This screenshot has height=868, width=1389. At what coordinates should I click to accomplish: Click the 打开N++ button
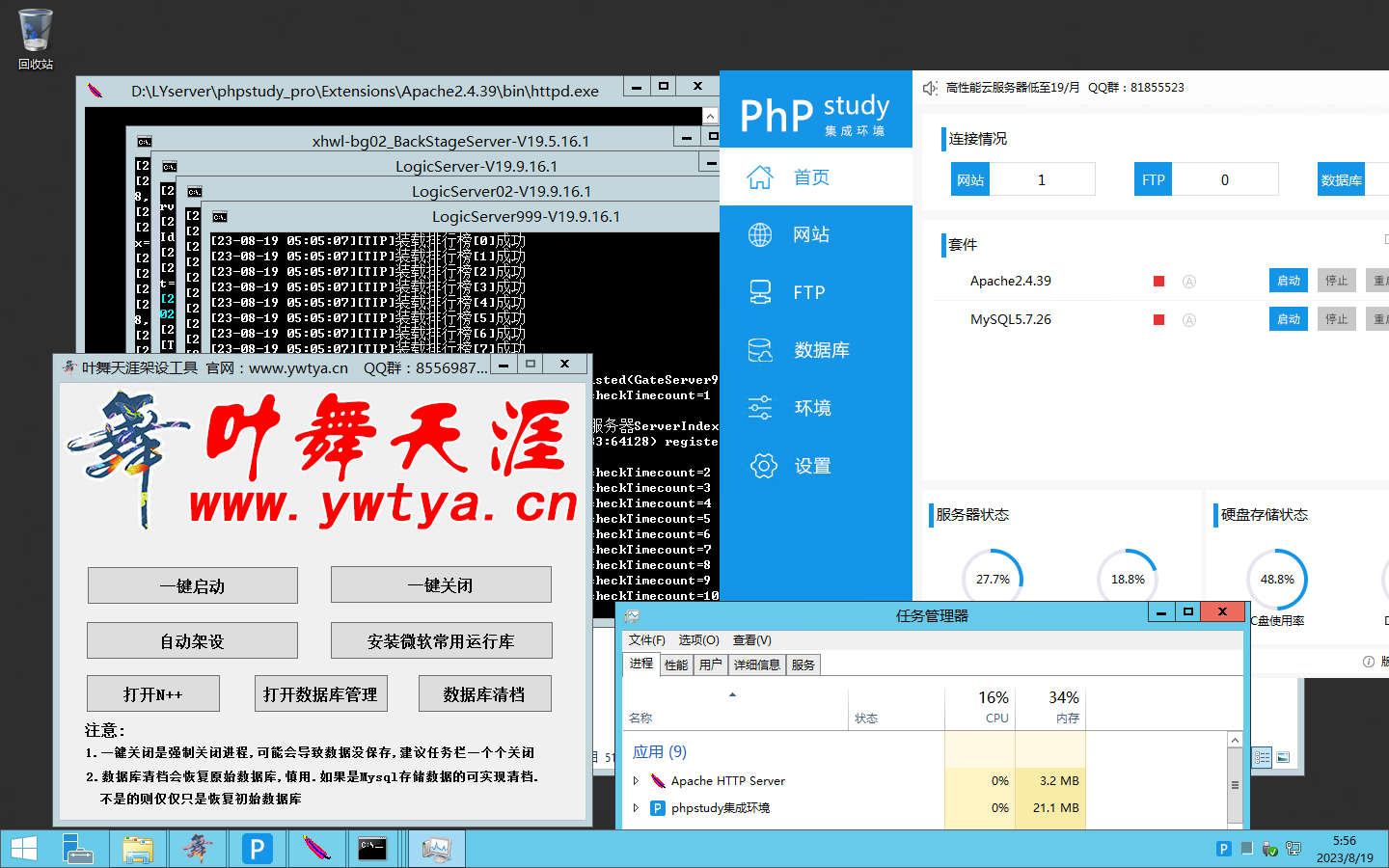(x=153, y=693)
